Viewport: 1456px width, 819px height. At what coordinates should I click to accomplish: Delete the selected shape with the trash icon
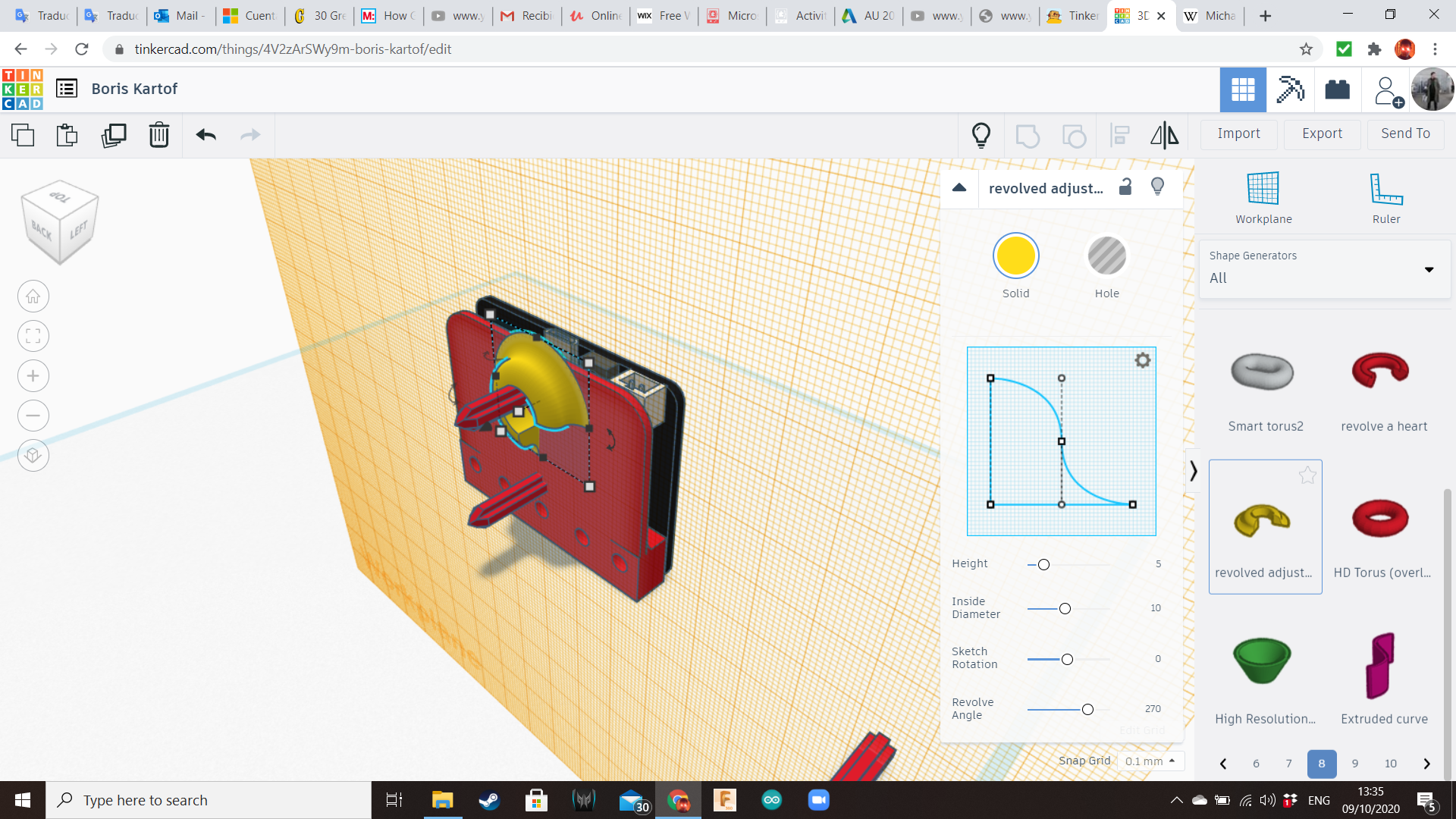pyautogui.click(x=159, y=136)
